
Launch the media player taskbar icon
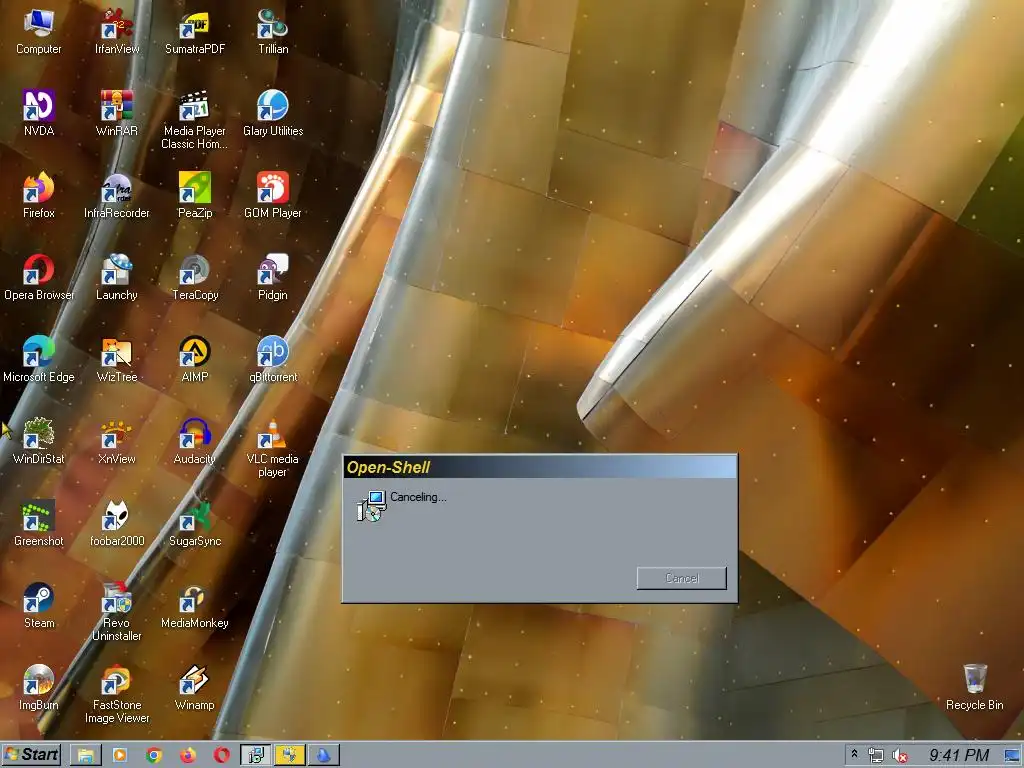[120, 755]
